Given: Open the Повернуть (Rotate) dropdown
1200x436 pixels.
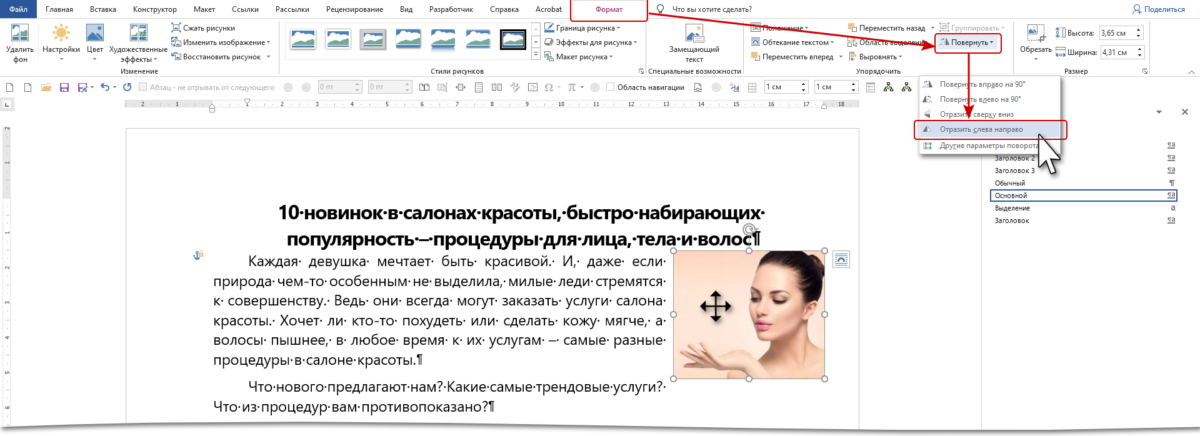Looking at the screenshot, I should tap(969, 43).
